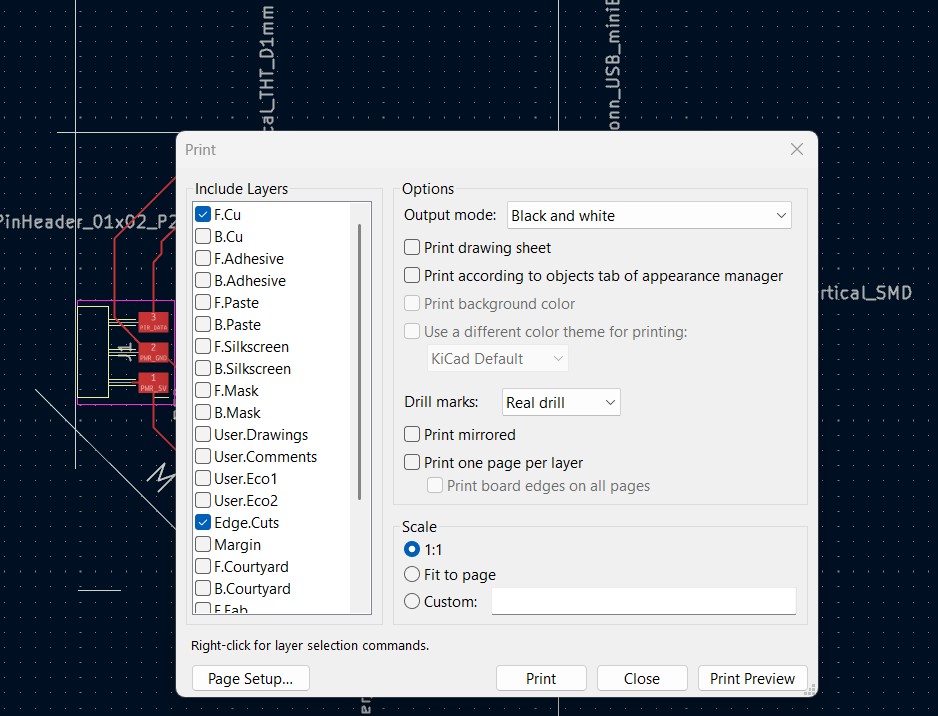Open Page Setup dialog
The width and height of the screenshot is (938, 716).
pyautogui.click(x=251, y=678)
